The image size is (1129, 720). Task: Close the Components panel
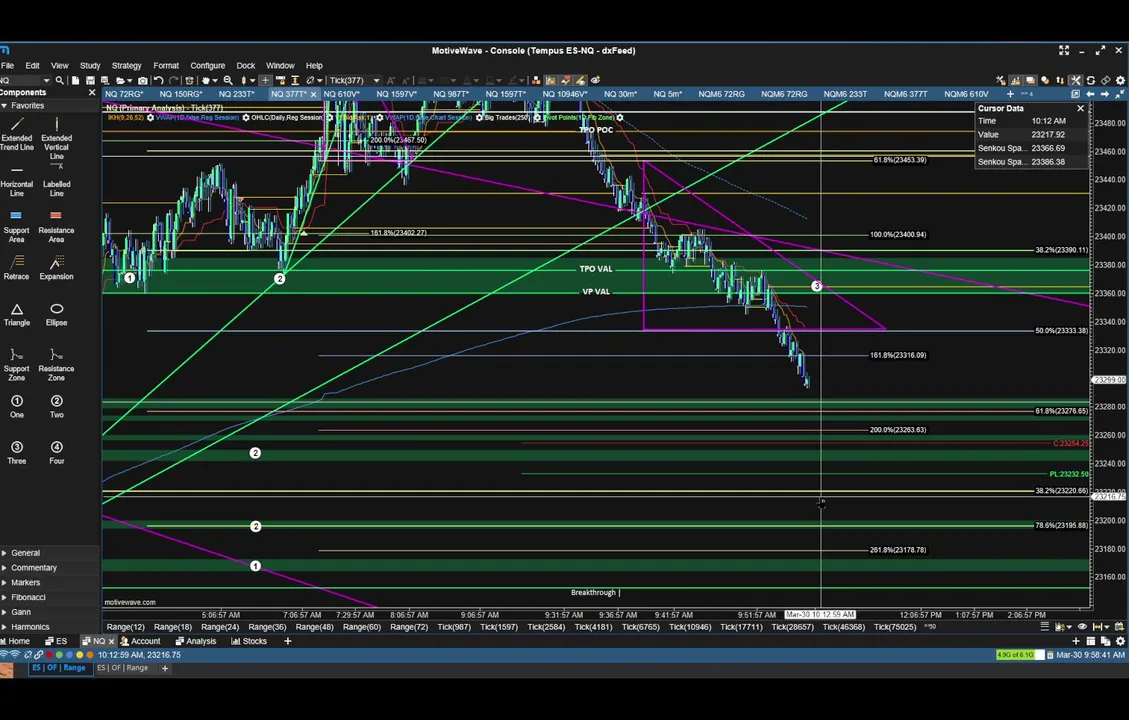(91, 93)
